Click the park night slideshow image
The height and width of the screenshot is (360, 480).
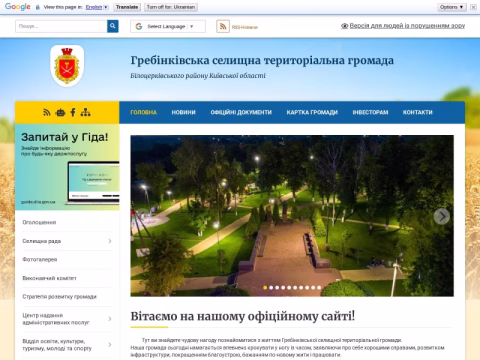(x=292, y=216)
